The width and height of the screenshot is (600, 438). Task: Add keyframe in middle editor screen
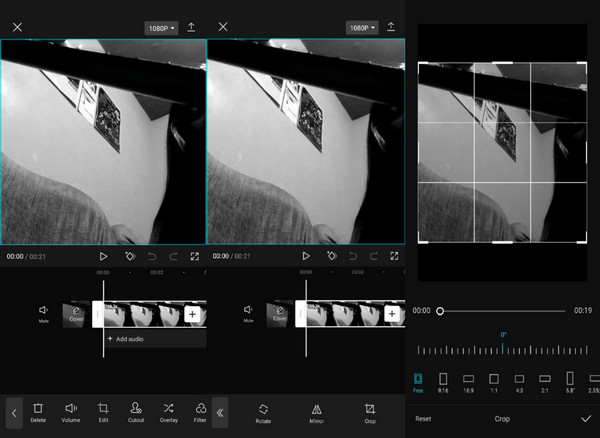(x=331, y=256)
